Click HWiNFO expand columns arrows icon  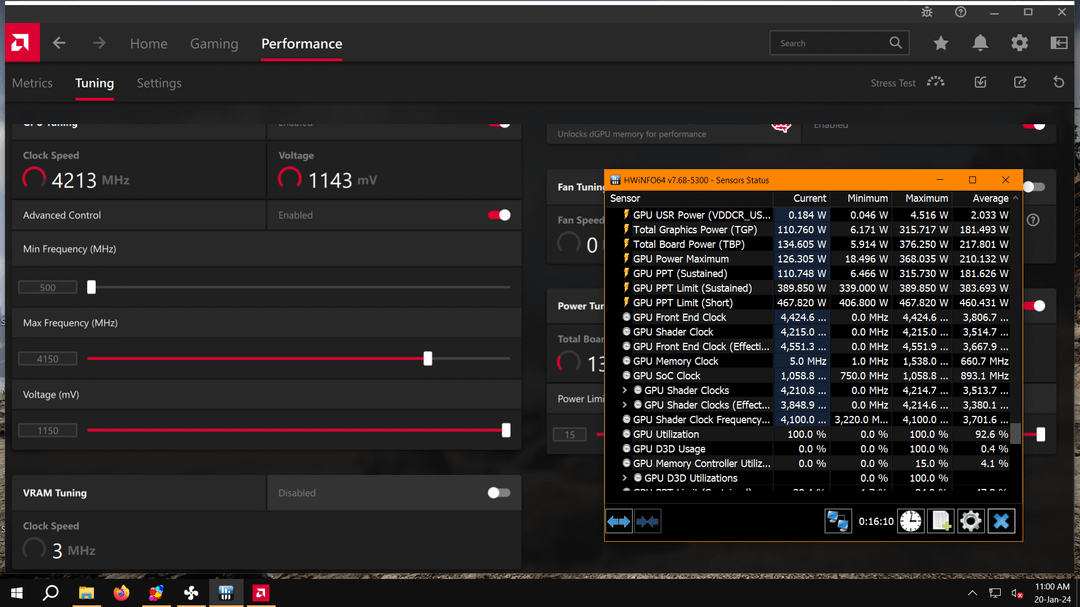(x=619, y=522)
